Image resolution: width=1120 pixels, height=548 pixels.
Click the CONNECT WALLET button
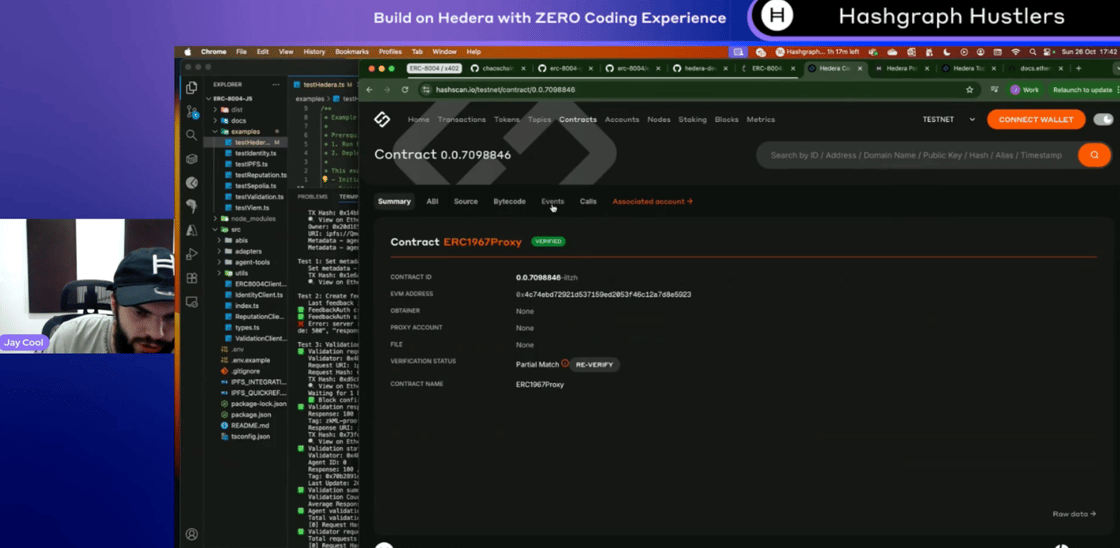[x=1036, y=119]
